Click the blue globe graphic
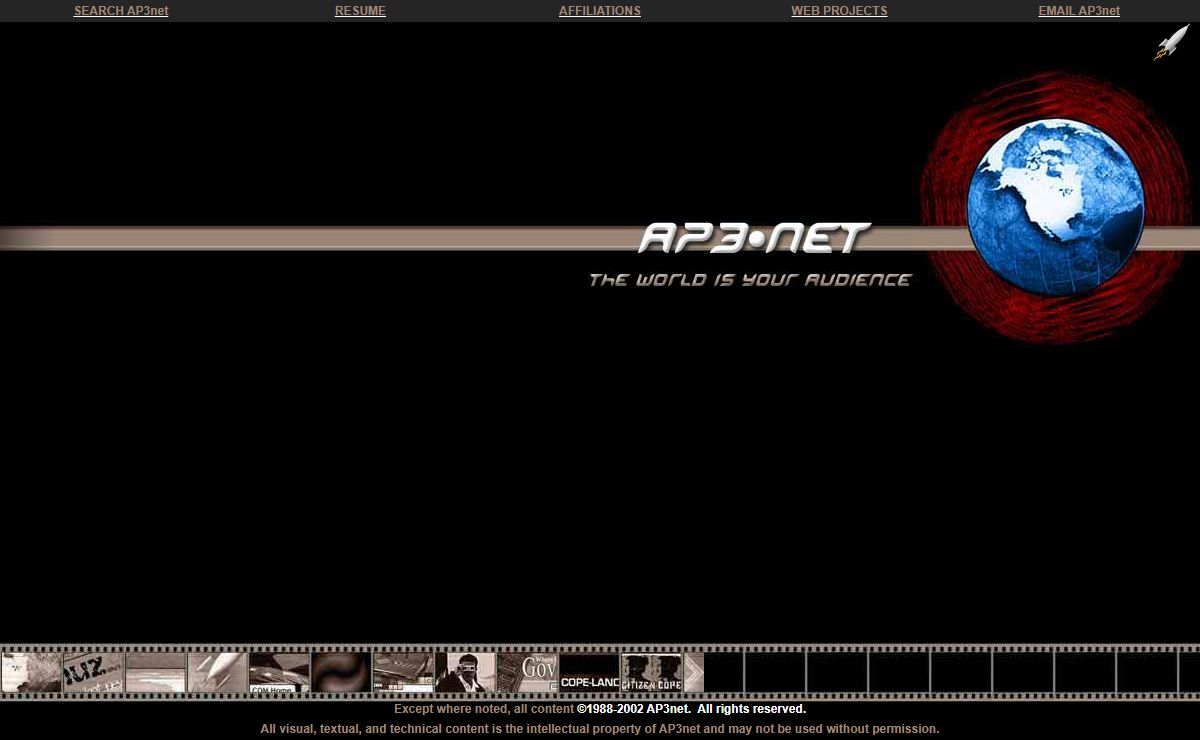The image size is (1200, 740). pyautogui.click(x=1055, y=207)
